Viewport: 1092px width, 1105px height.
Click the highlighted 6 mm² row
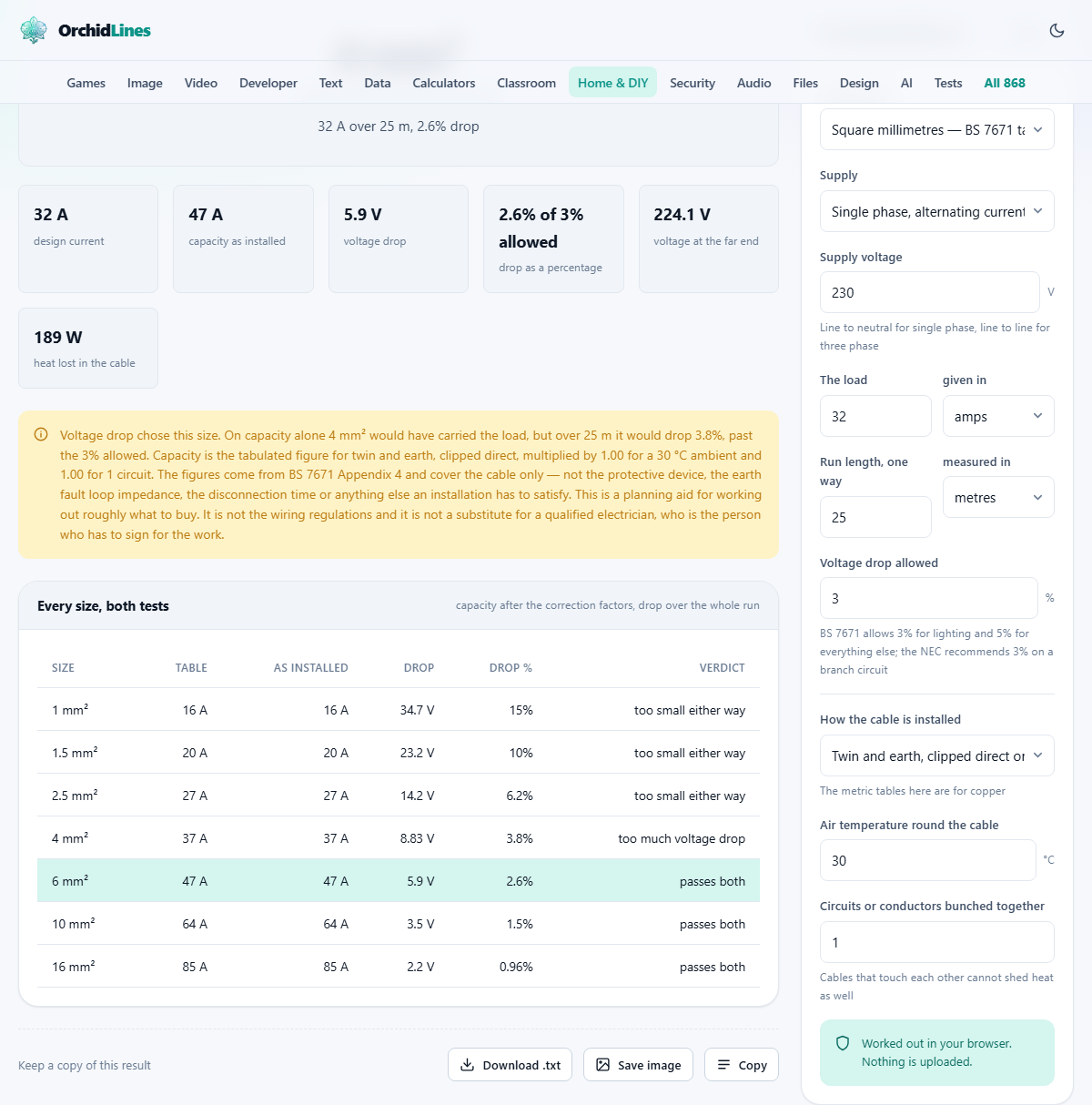[399, 881]
